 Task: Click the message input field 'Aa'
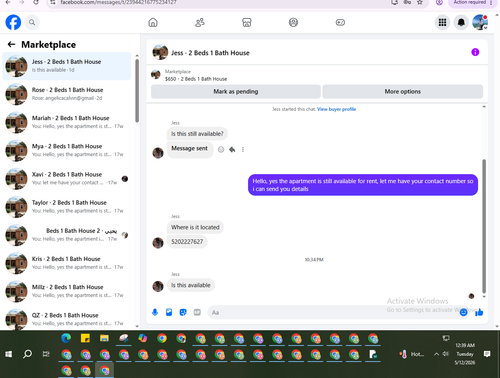(333, 312)
